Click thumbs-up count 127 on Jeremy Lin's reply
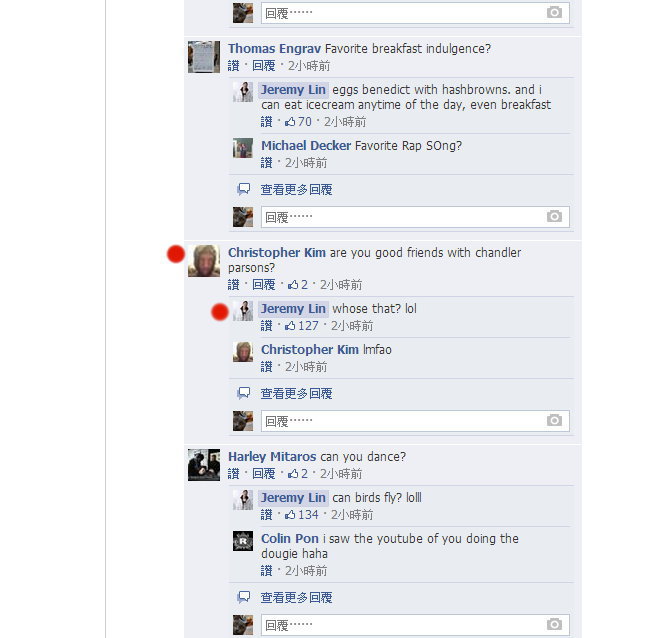This screenshot has width=658, height=638. (302, 326)
